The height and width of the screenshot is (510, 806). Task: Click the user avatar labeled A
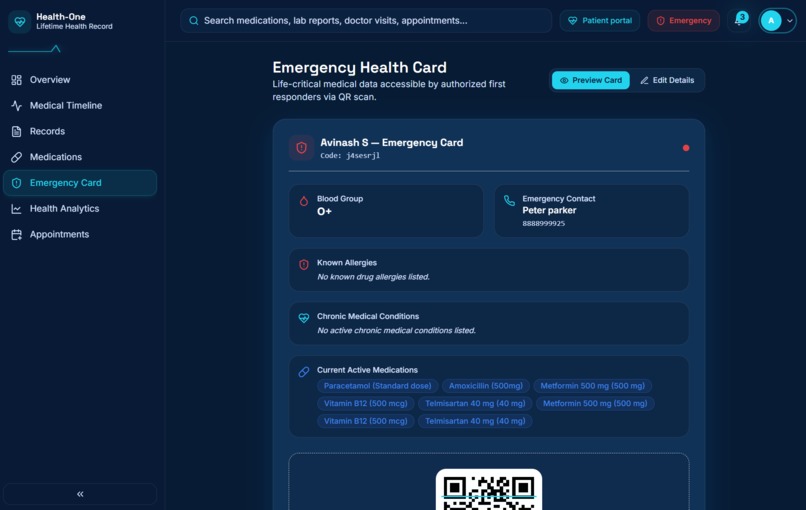coord(771,21)
